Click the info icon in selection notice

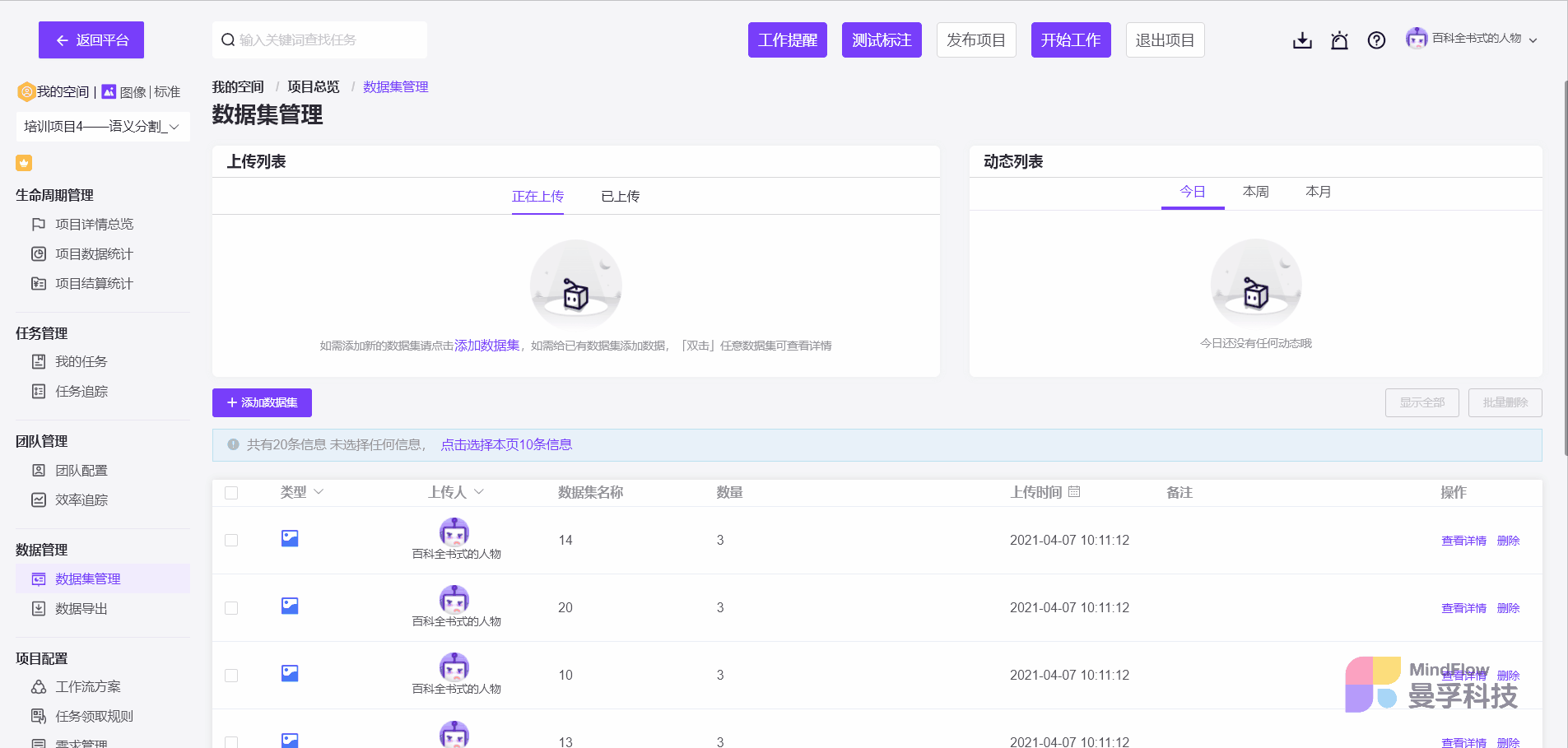pyautogui.click(x=233, y=444)
